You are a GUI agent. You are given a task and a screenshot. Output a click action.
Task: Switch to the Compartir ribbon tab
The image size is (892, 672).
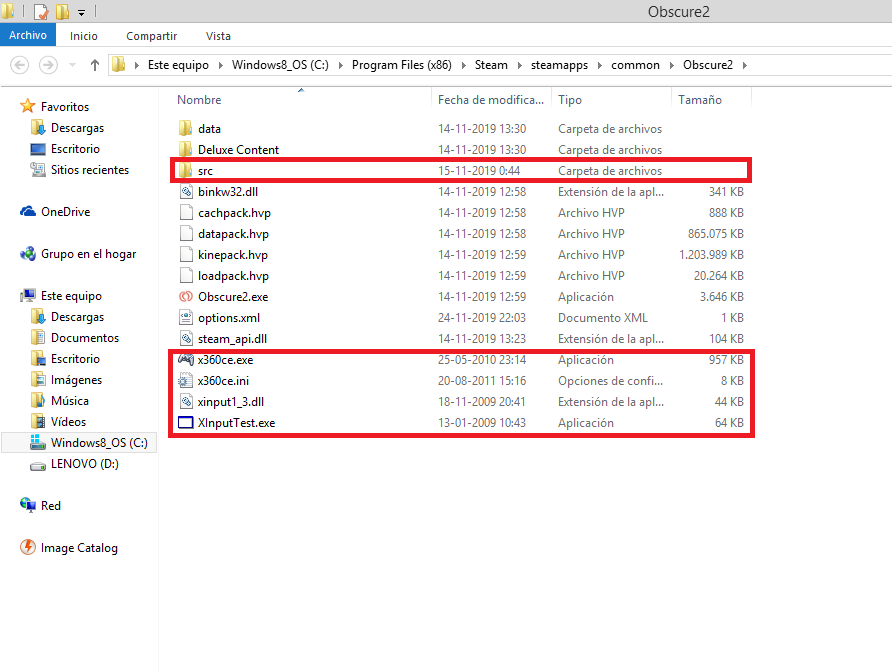pos(151,36)
